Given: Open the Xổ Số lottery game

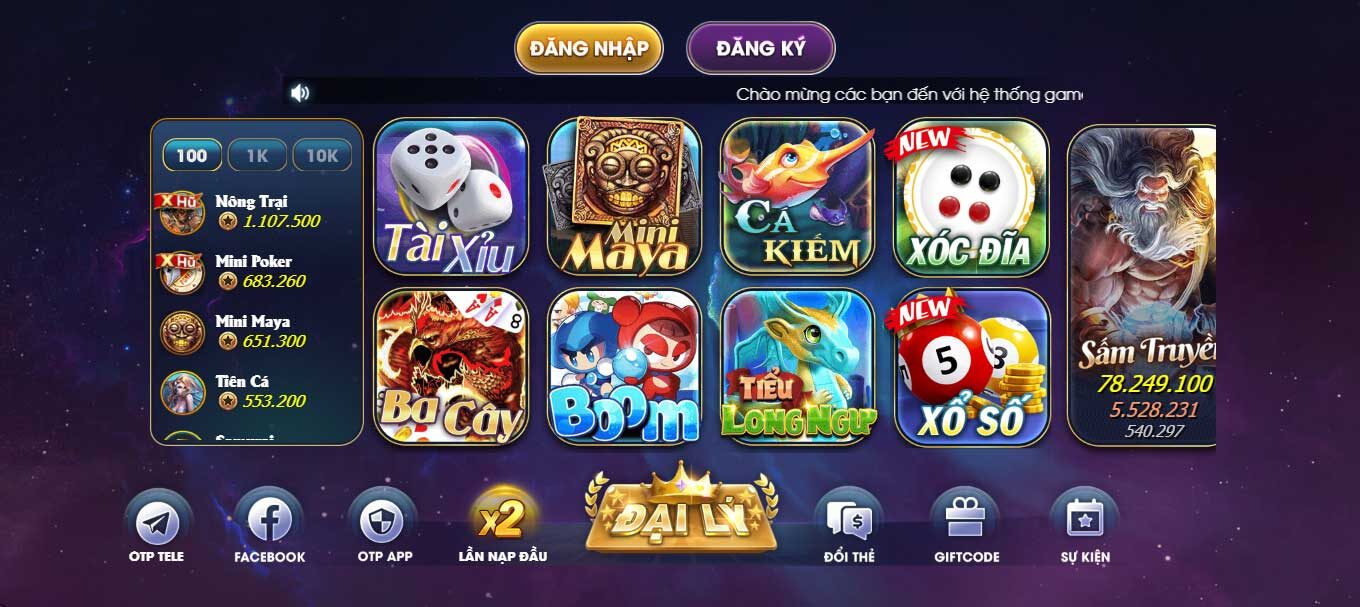Looking at the screenshot, I should pos(970,367).
